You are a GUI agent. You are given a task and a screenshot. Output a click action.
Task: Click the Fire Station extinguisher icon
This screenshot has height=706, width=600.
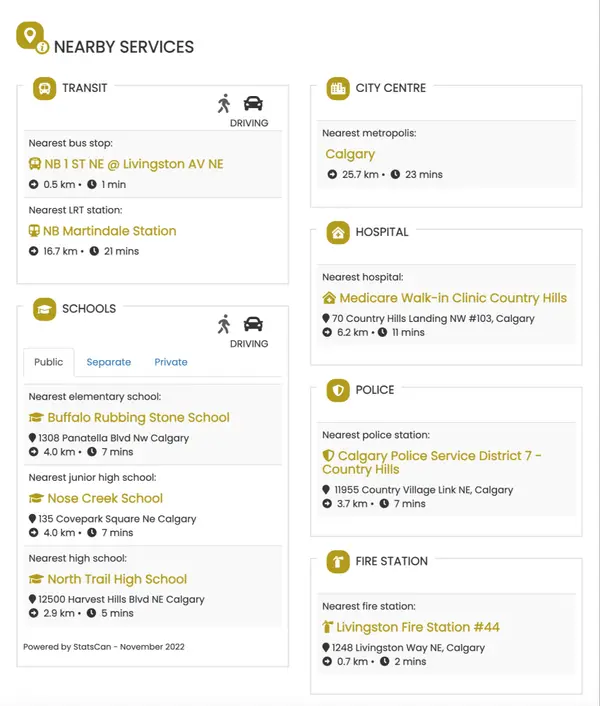click(338, 562)
